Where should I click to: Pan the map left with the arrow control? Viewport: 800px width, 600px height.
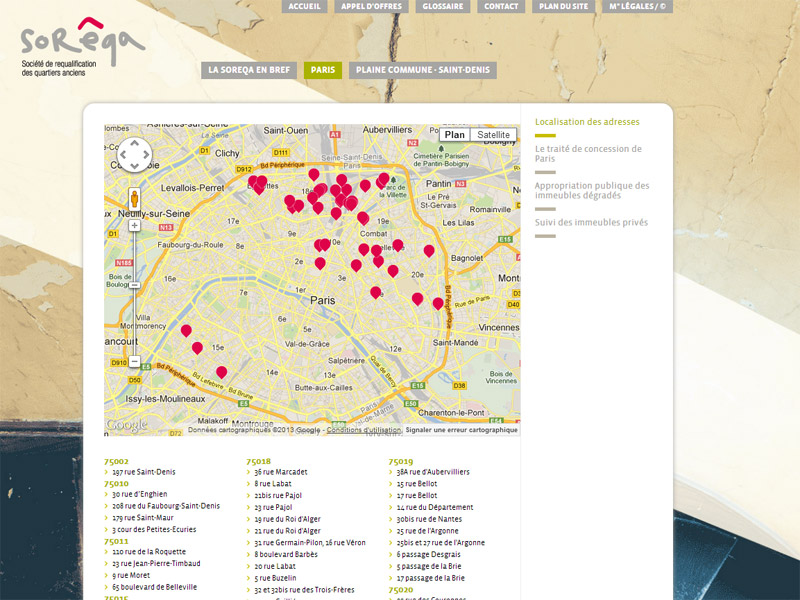(123, 154)
